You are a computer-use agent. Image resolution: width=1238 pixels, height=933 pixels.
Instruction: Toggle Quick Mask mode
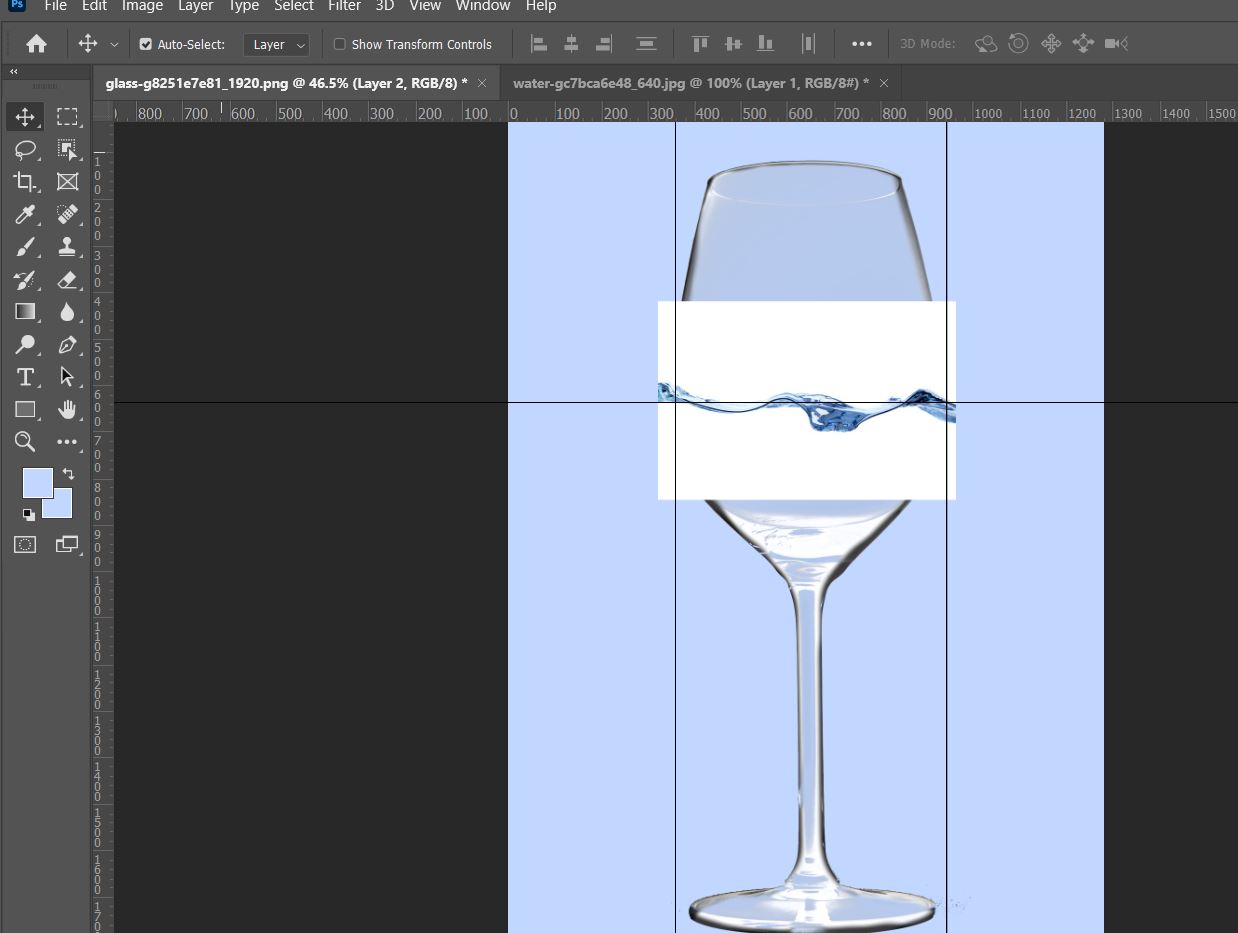tap(25, 544)
